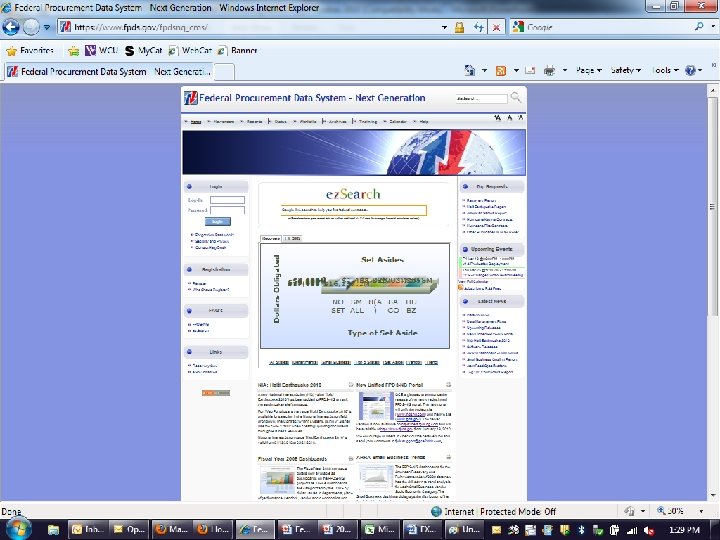720x540 pixels.
Task: Click the site search field in header
Action: [x=482, y=98]
